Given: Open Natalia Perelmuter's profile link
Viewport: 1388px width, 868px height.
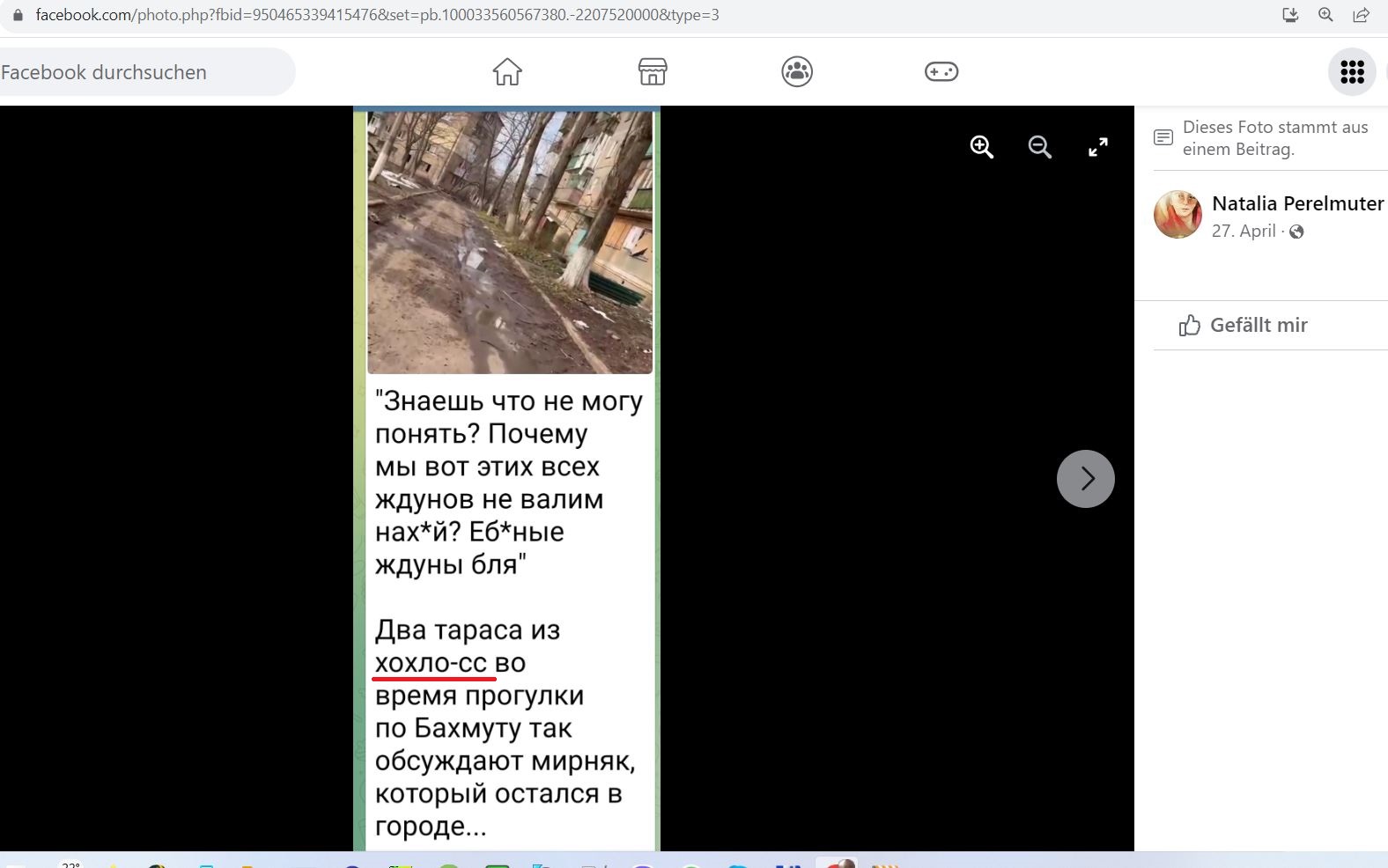Looking at the screenshot, I should 1298,203.
